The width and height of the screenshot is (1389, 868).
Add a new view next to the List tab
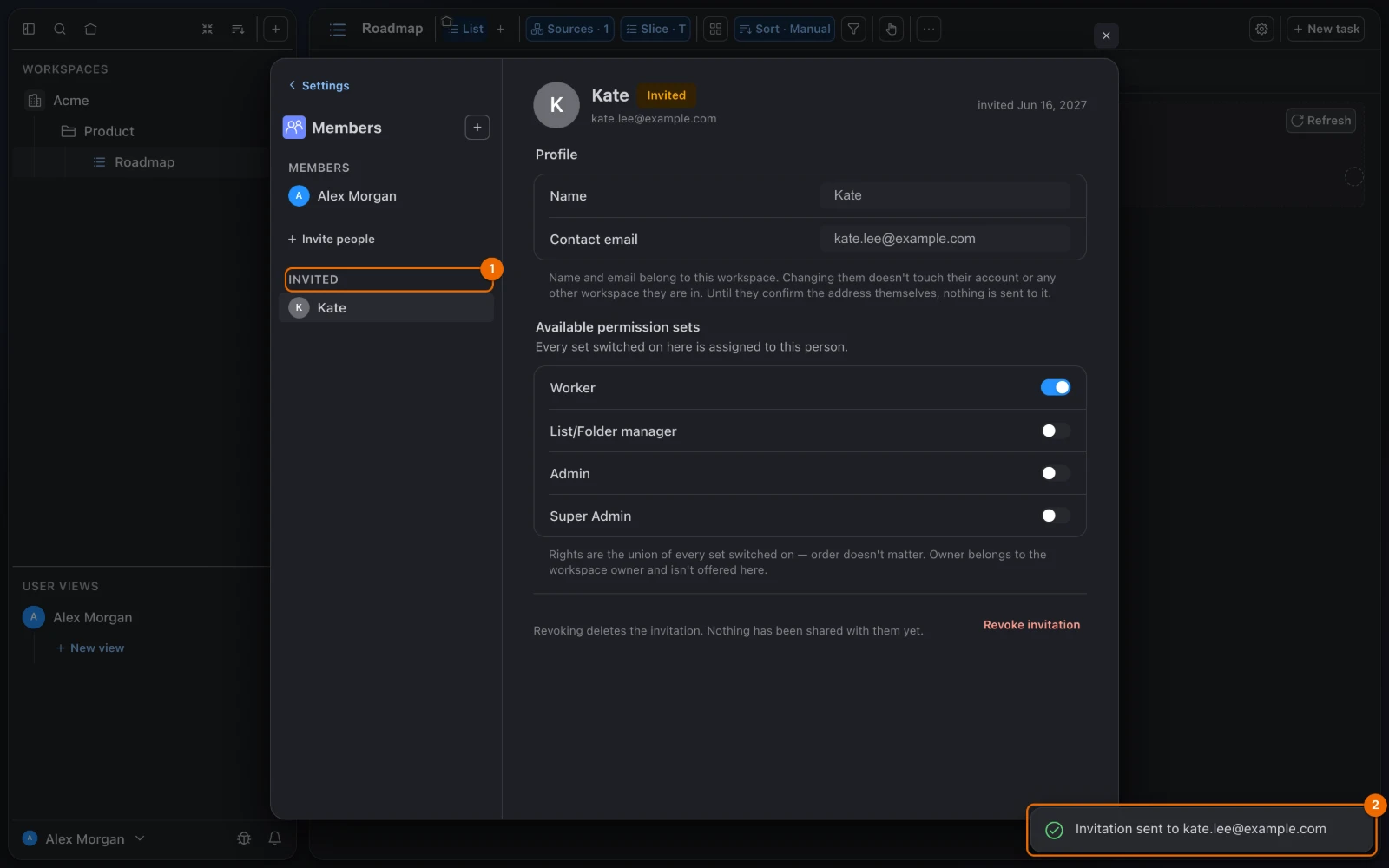point(500,29)
